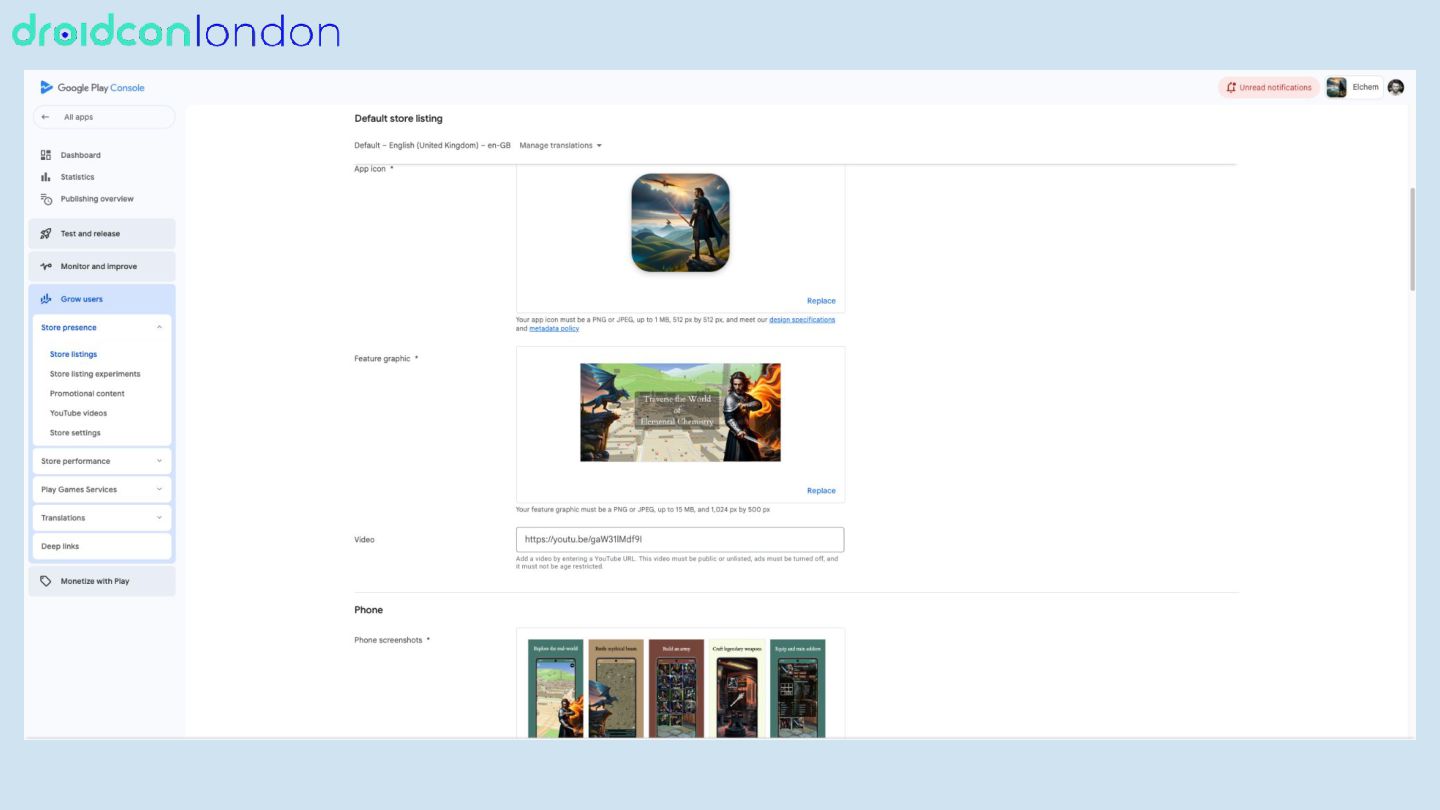The height and width of the screenshot is (810, 1440).
Task: Open YouTube videos page
Action: coord(78,413)
